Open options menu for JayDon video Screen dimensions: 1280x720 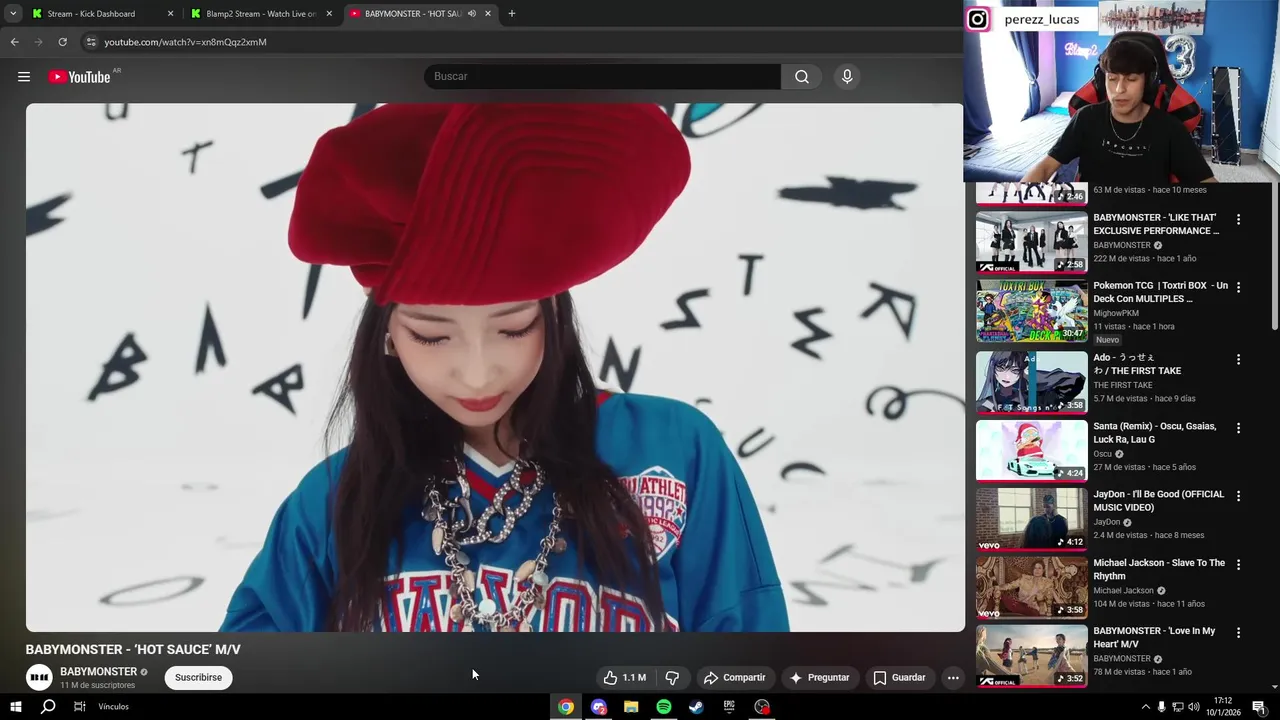[x=1238, y=496]
